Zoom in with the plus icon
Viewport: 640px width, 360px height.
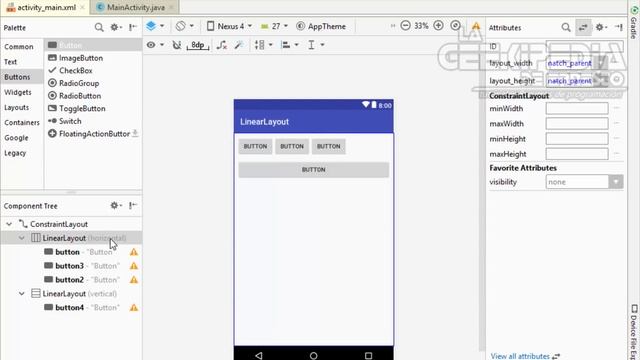[438, 26]
